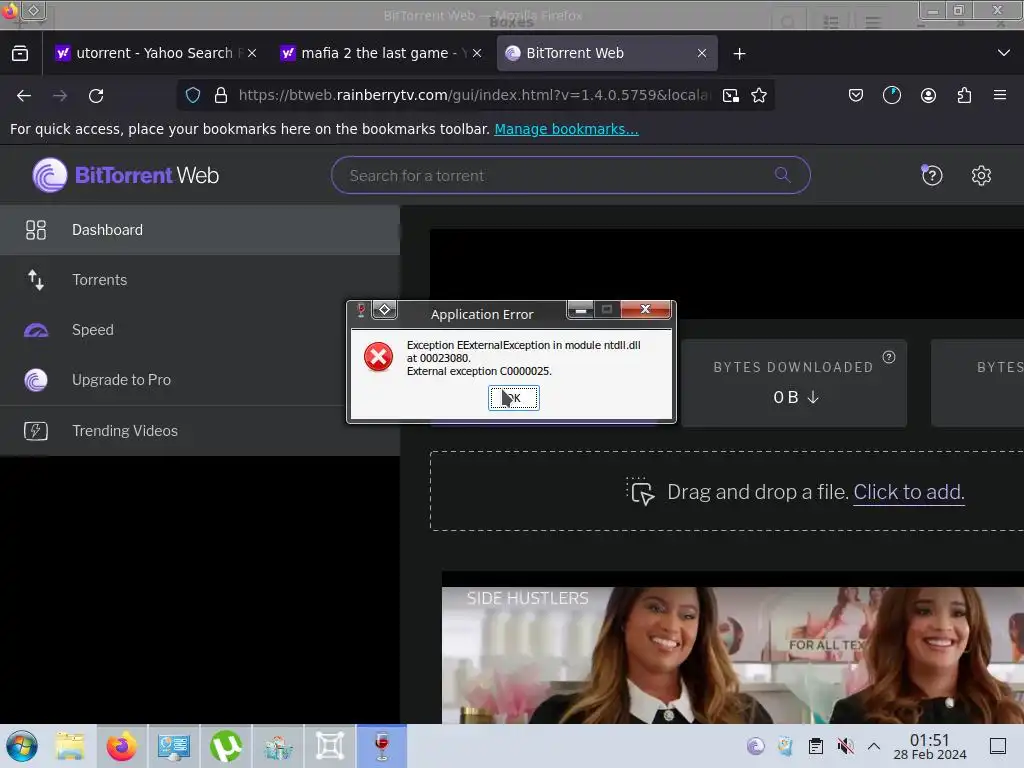Go back in Firefox
The image size is (1024, 768).
tap(24, 95)
